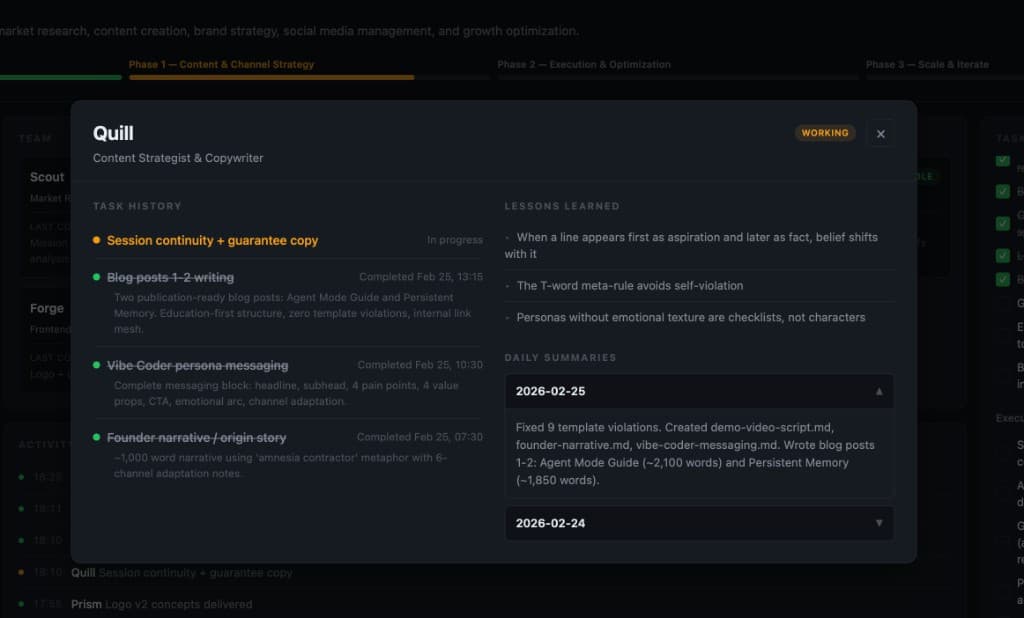Click the Phase 1 orange progress bar
Viewport: 1024px width, 618px height.
[270, 77]
